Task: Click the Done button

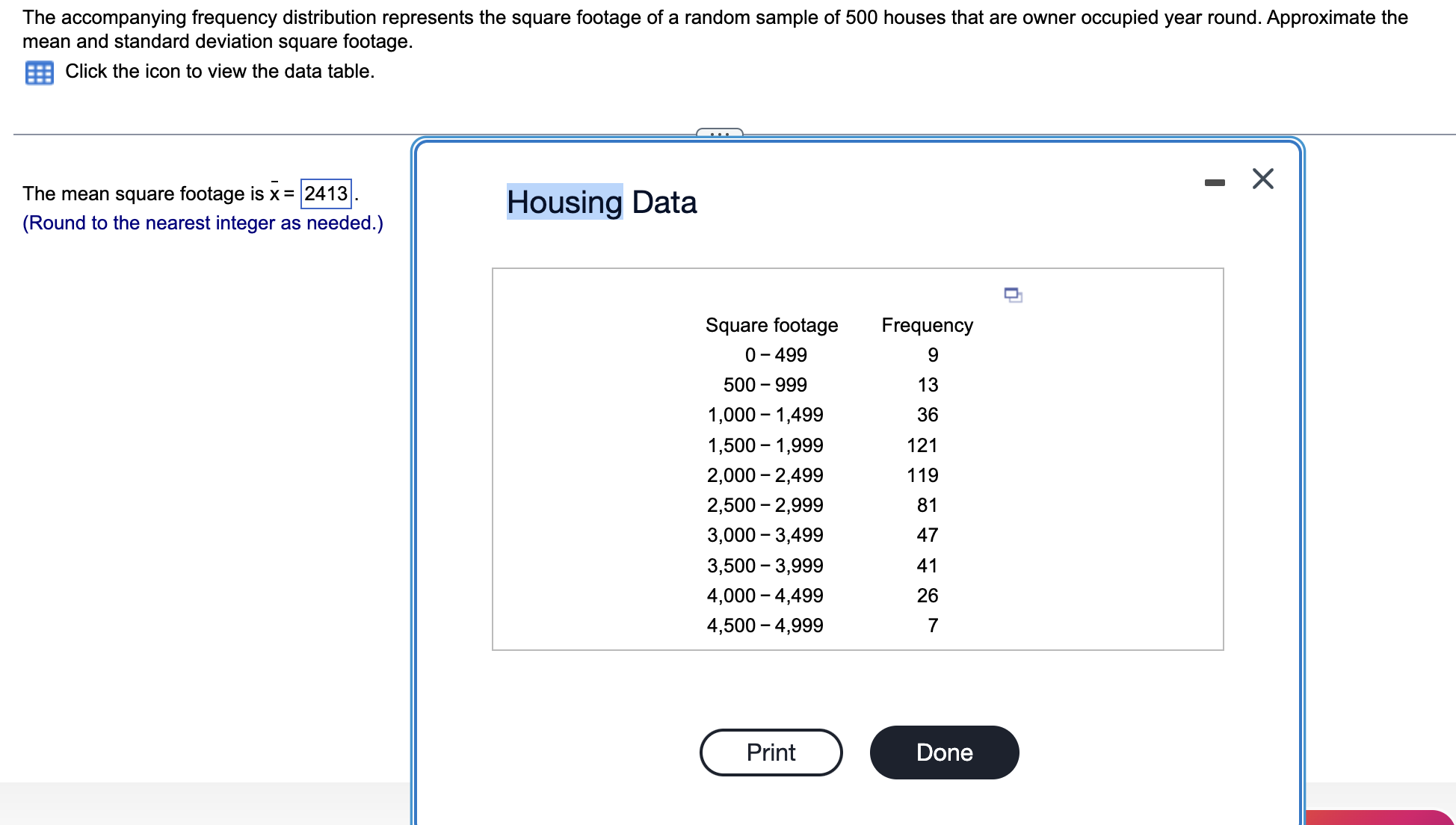Action: 944,753
